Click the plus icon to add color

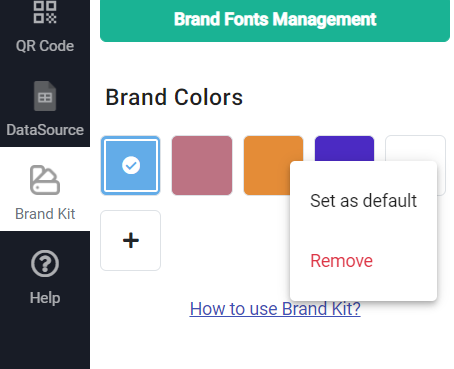tap(131, 240)
